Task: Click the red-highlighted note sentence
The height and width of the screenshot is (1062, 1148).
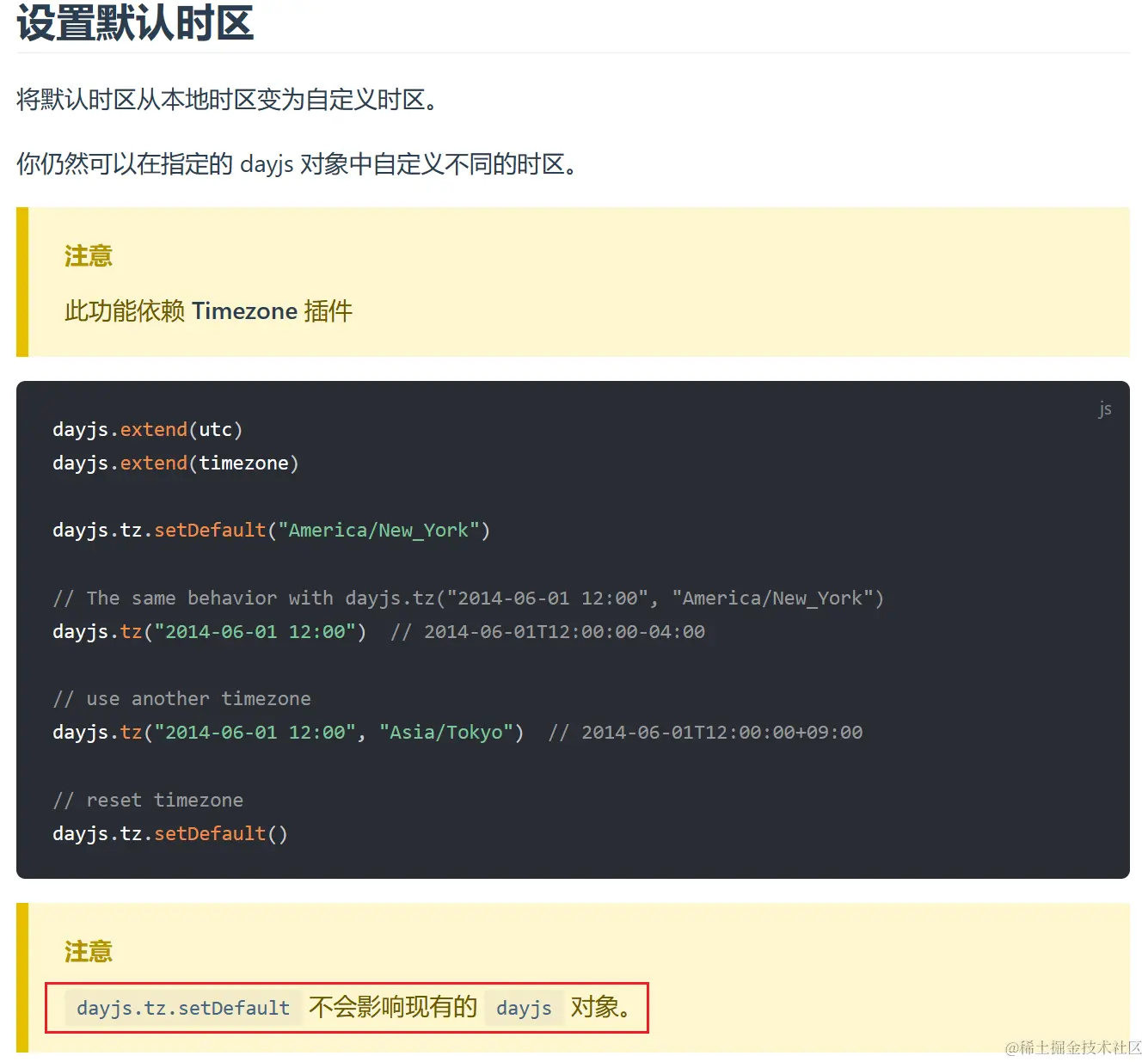Action: 344,1007
